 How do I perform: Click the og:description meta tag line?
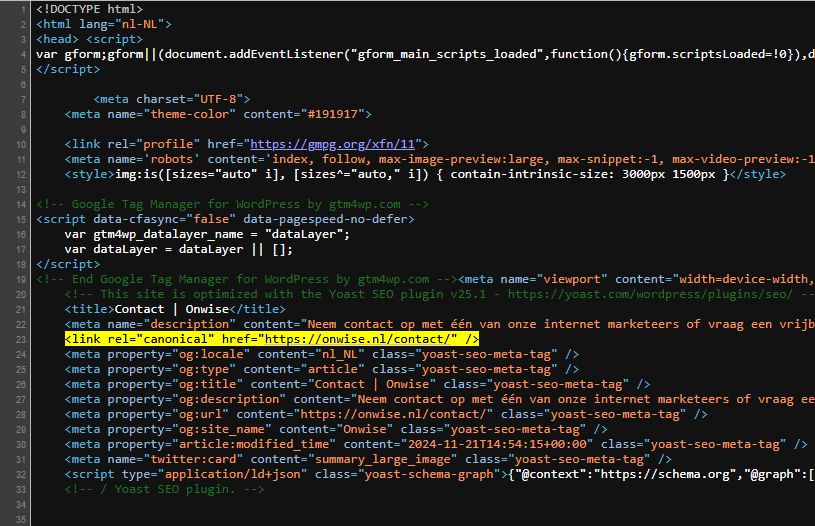point(440,399)
